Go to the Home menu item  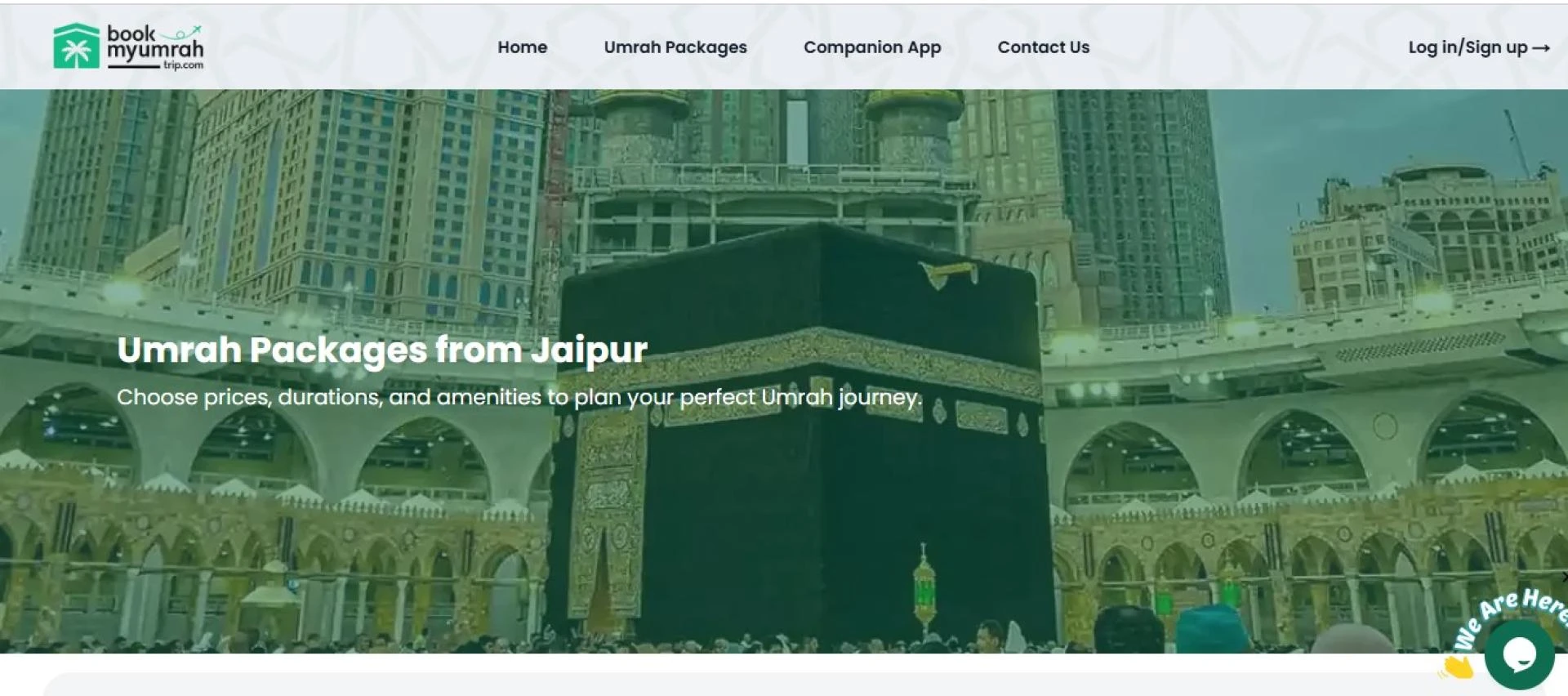tap(522, 47)
